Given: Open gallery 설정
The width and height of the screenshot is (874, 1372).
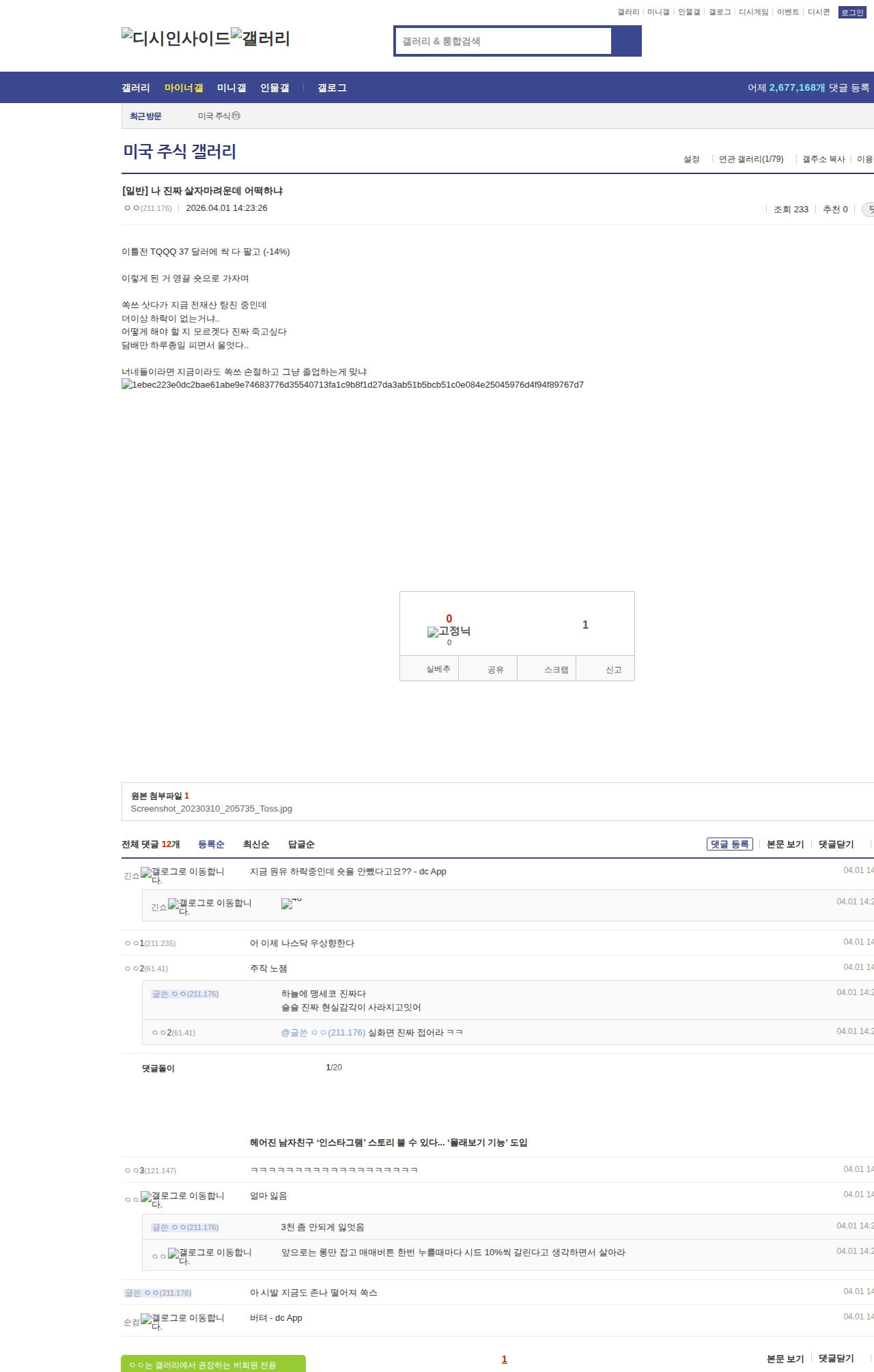Looking at the screenshot, I should 692,160.
